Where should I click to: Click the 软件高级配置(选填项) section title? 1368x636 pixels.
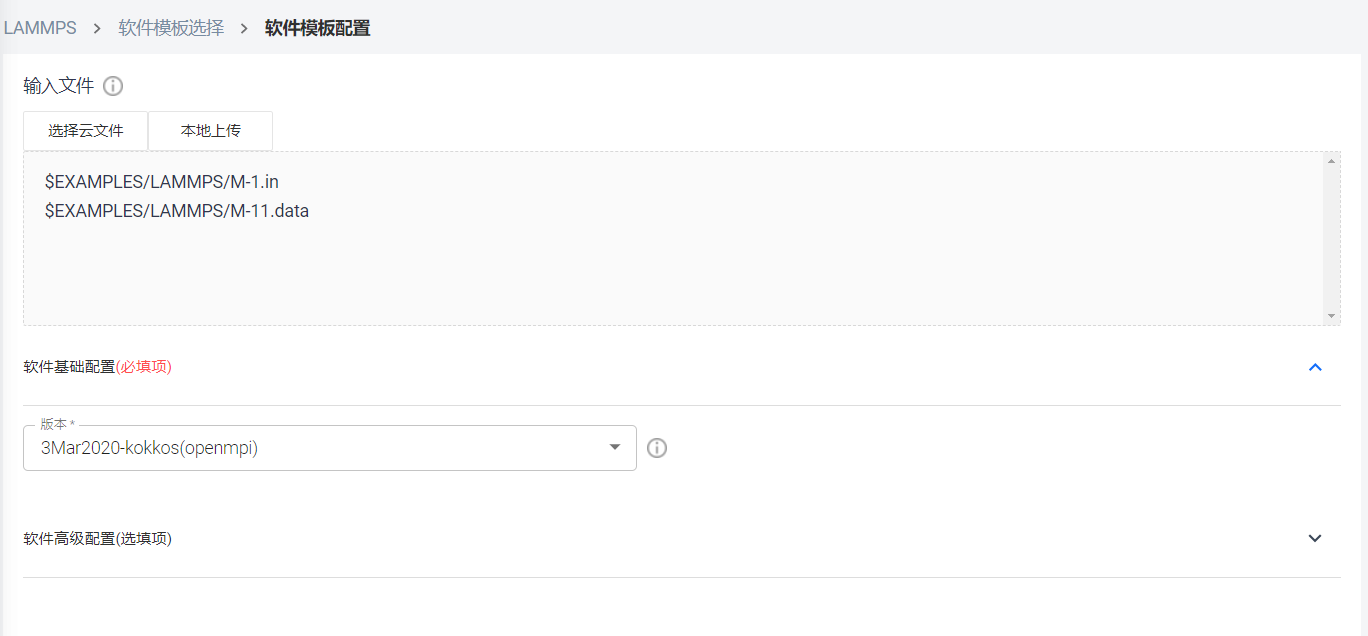98,538
